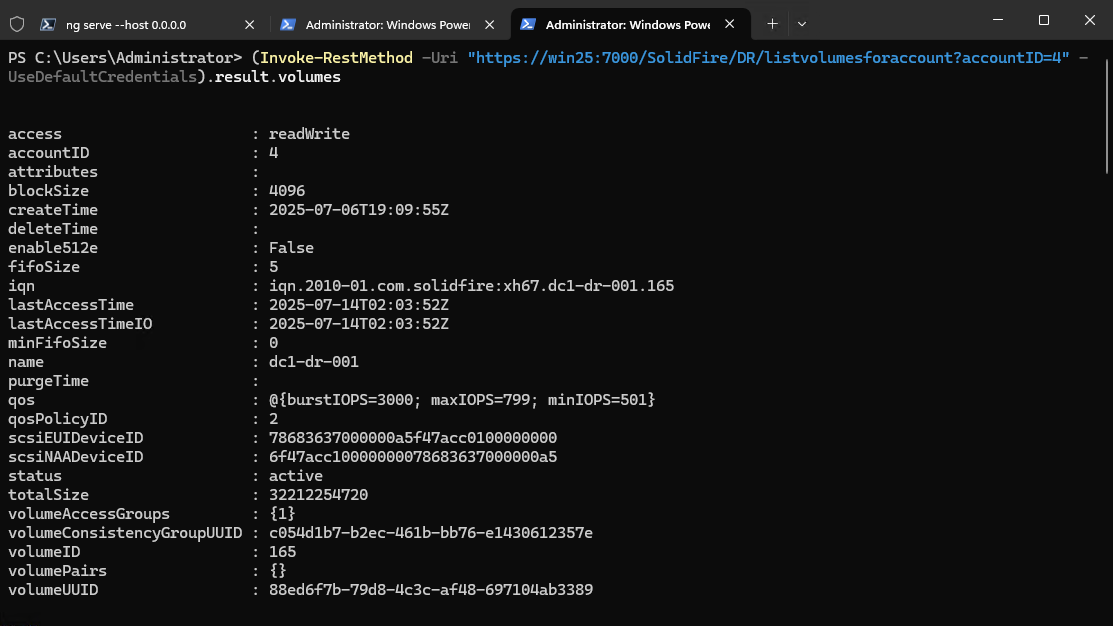
Task: Click the status value 'active'
Action: click(295, 476)
